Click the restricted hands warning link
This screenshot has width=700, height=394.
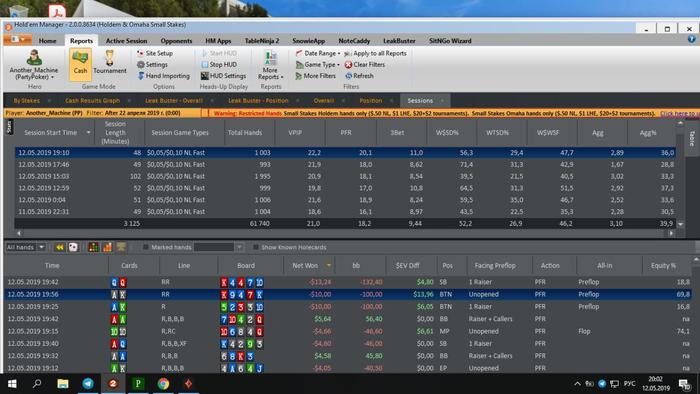(x=679, y=113)
